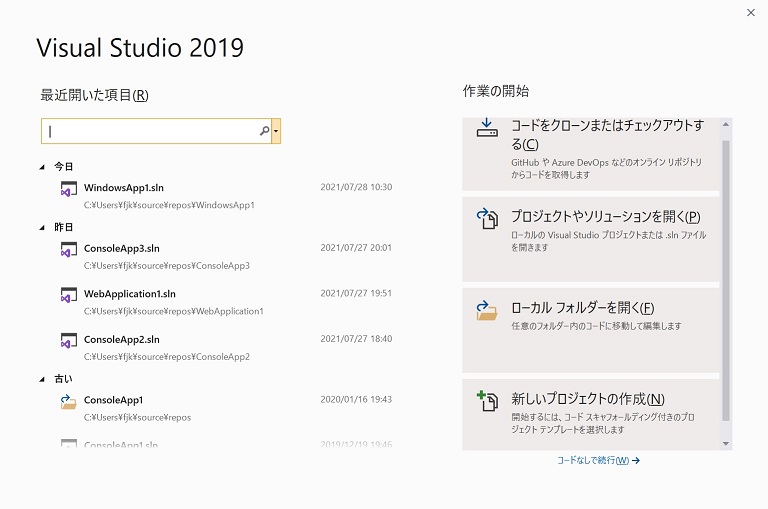Click timestamp 2021/07/28 10:30
Image resolution: width=768 pixels, height=509 pixels.
tap(356, 187)
